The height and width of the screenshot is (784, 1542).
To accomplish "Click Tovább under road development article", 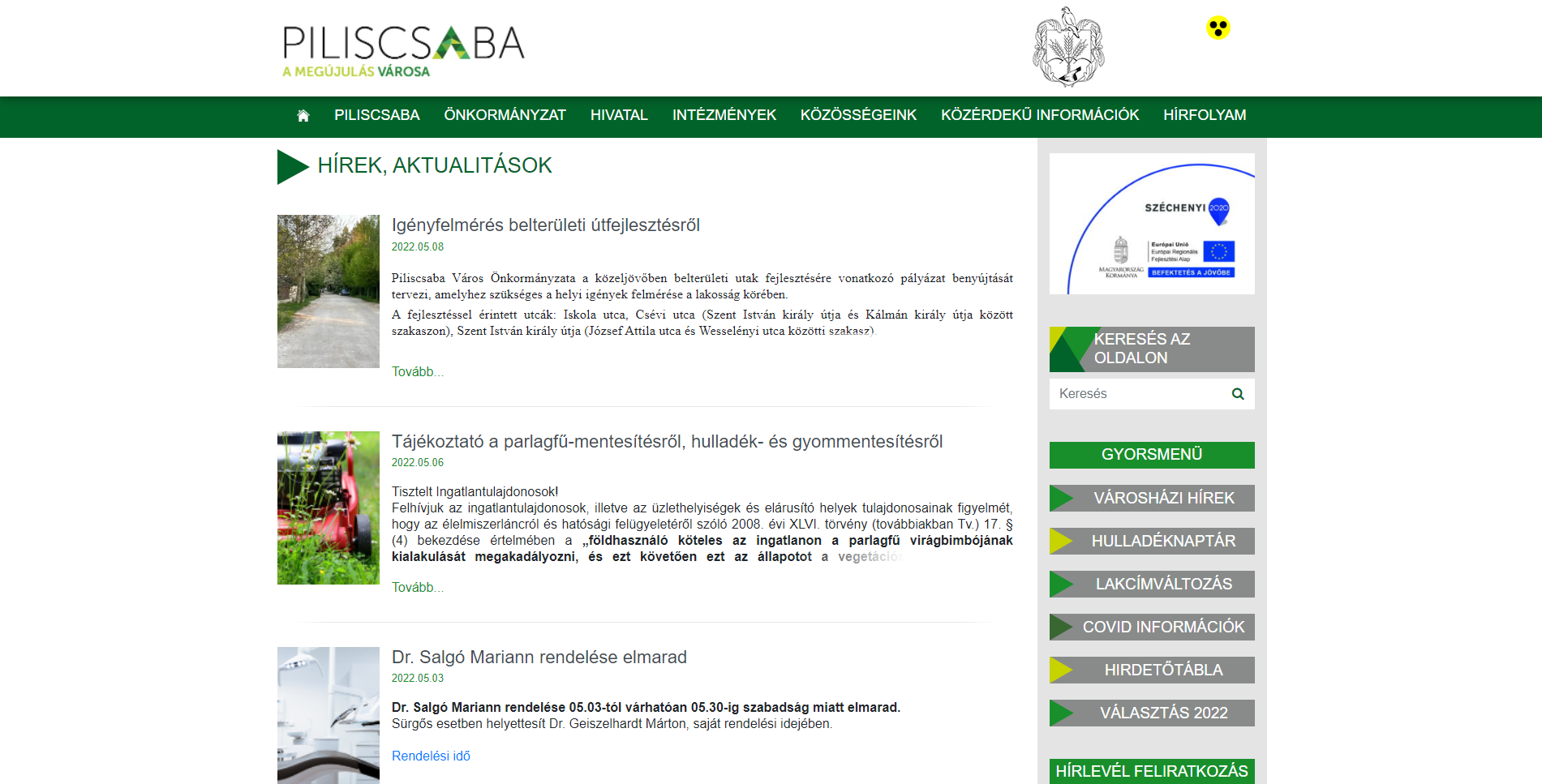I will [x=417, y=371].
